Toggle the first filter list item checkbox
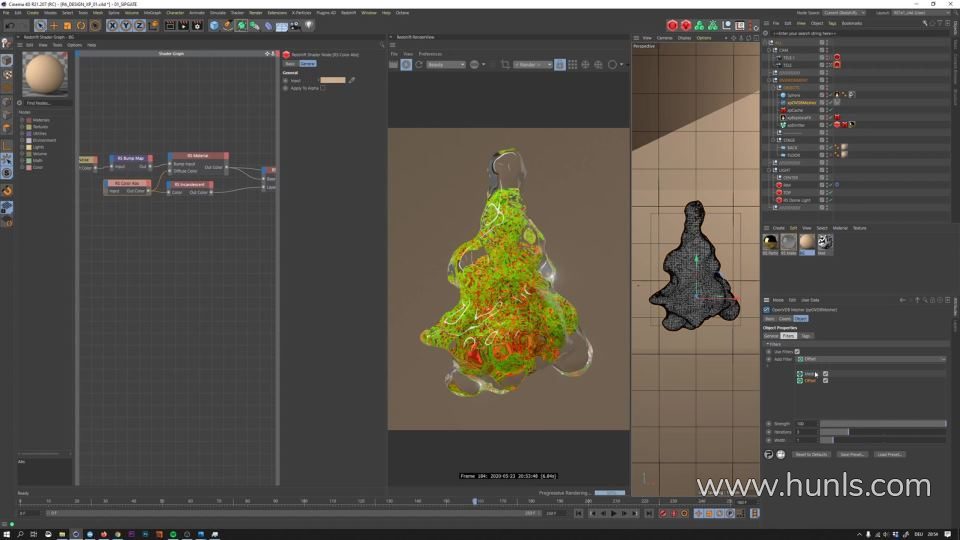The image size is (960, 540). click(x=826, y=373)
